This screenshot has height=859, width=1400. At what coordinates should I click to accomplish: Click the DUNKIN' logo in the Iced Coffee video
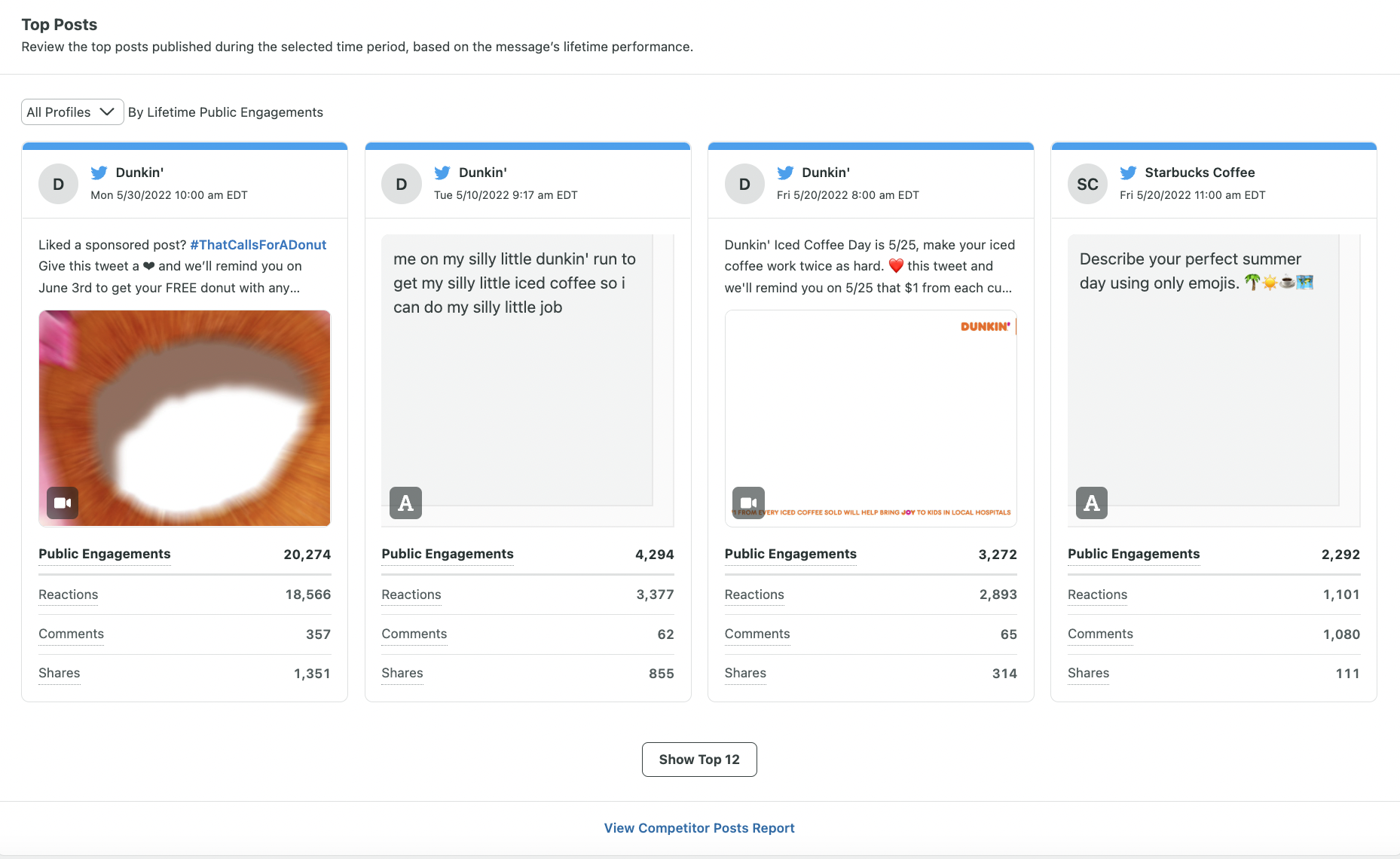[x=986, y=326]
